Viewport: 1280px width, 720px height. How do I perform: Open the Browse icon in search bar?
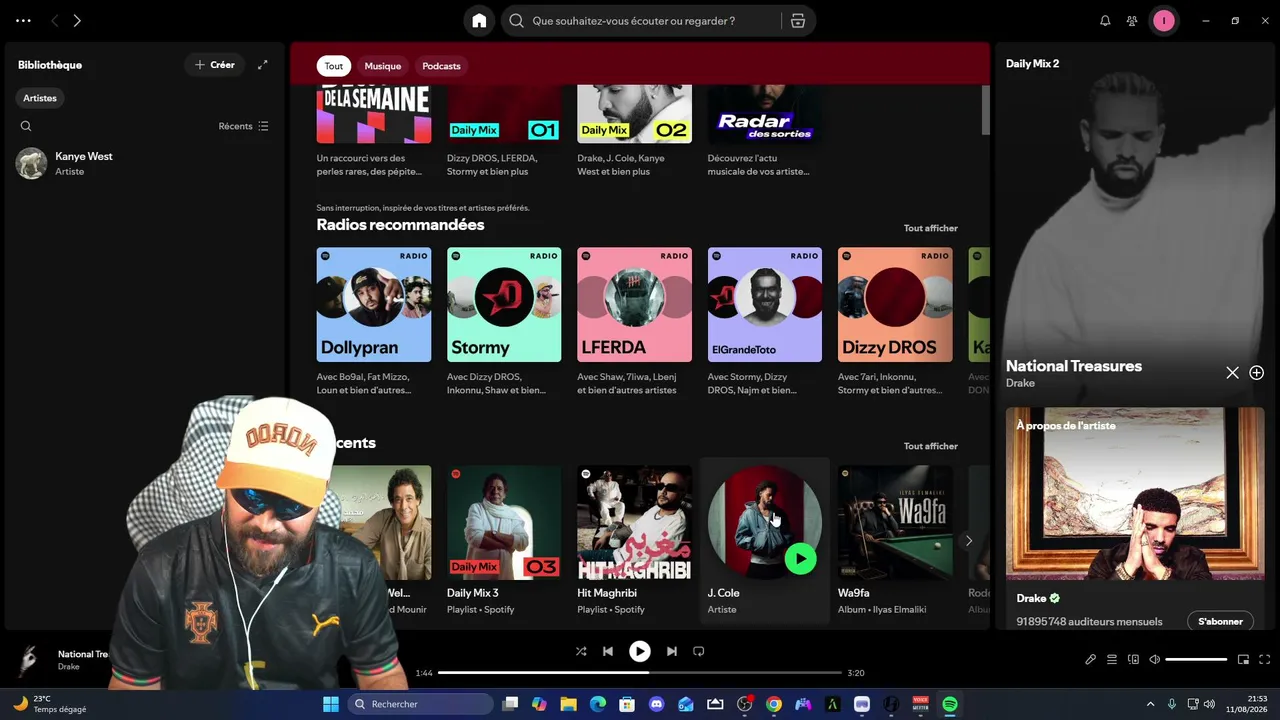(x=798, y=21)
